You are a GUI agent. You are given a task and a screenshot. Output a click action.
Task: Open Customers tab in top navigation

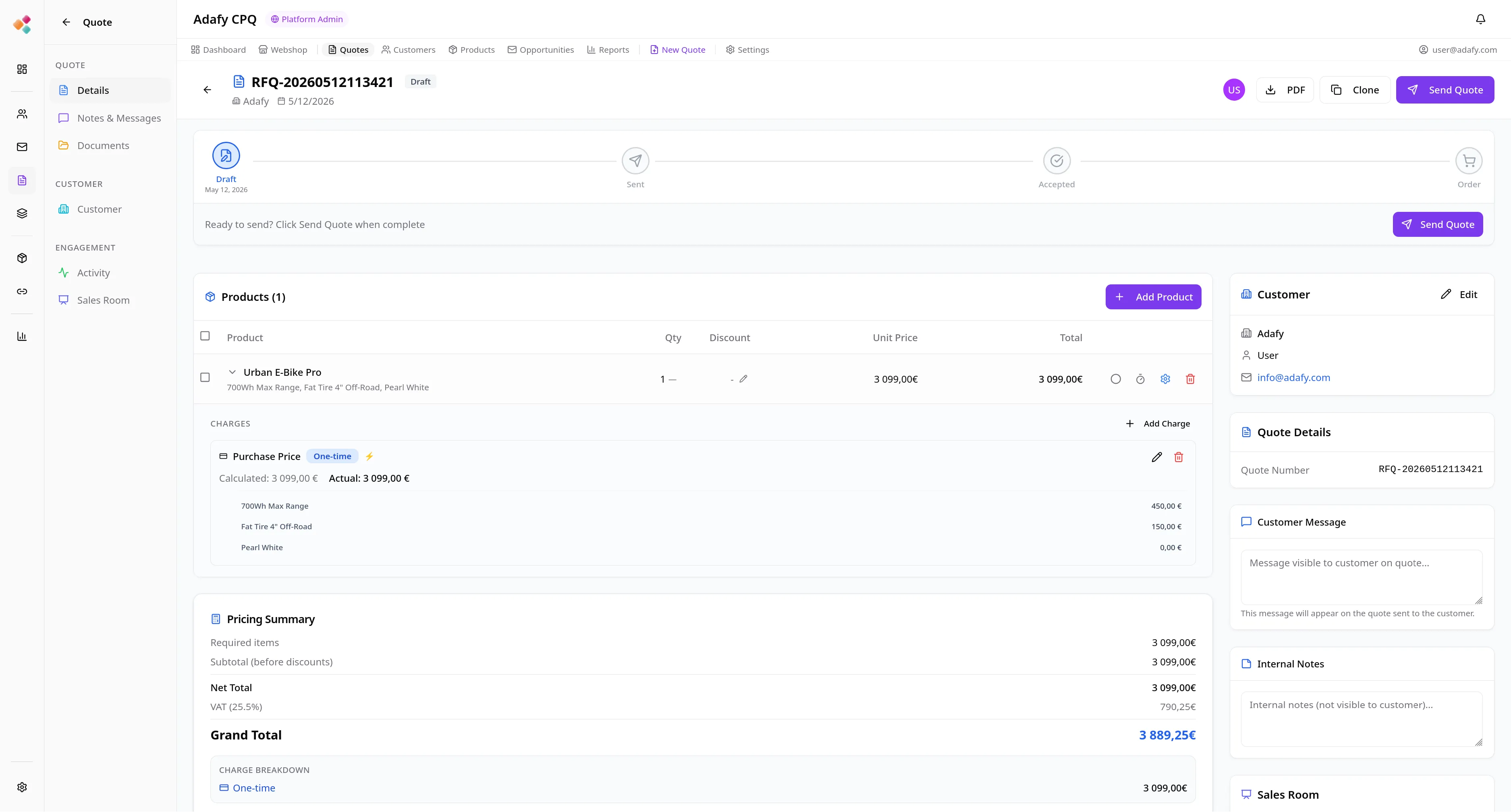[x=408, y=50]
